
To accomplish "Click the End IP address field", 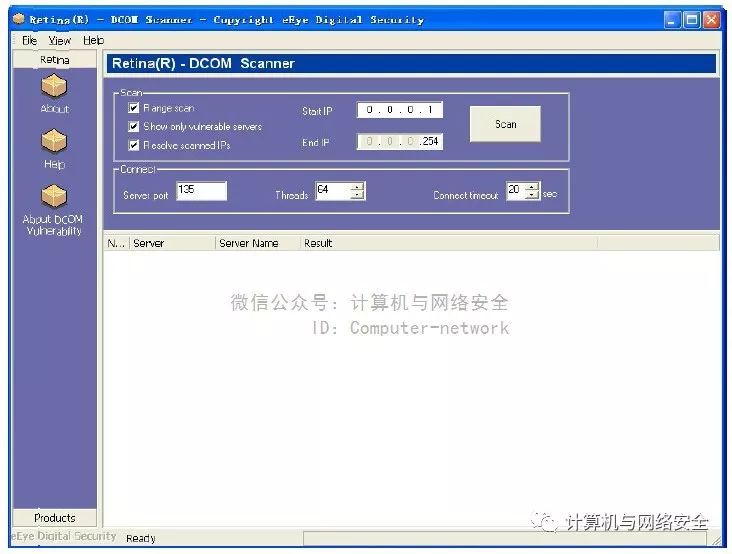I will [x=400, y=141].
